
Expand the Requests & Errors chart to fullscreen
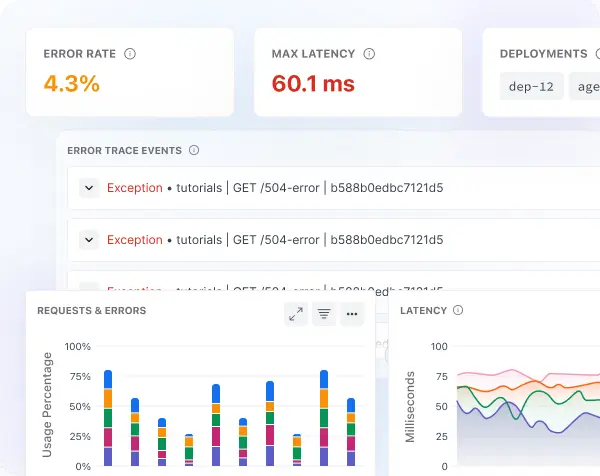(296, 314)
